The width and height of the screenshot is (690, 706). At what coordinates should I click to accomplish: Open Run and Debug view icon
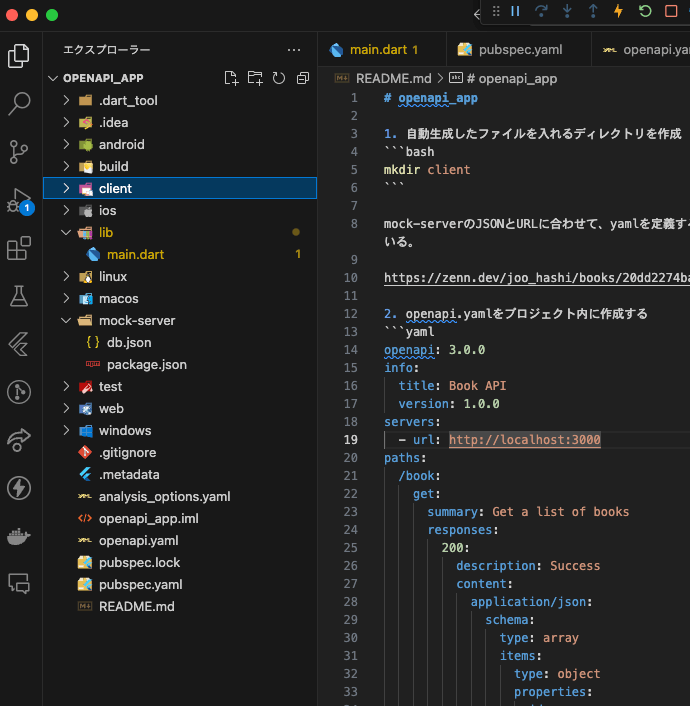pyautogui.click(x=19, y=200)
